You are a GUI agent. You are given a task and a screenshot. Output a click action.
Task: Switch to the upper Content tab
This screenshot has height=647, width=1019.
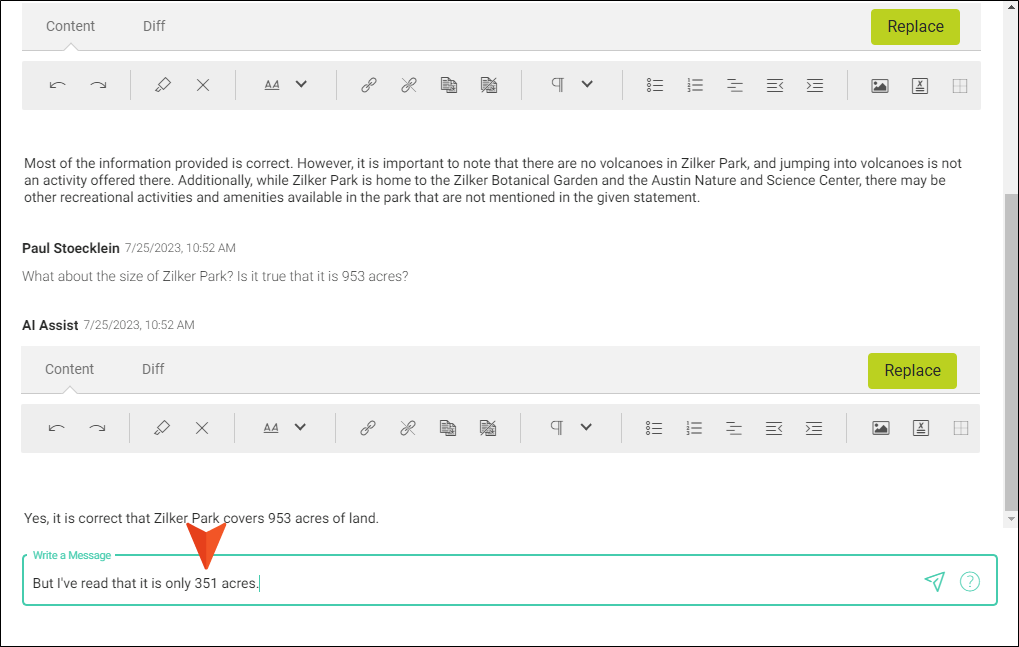[x=70, y=26]
